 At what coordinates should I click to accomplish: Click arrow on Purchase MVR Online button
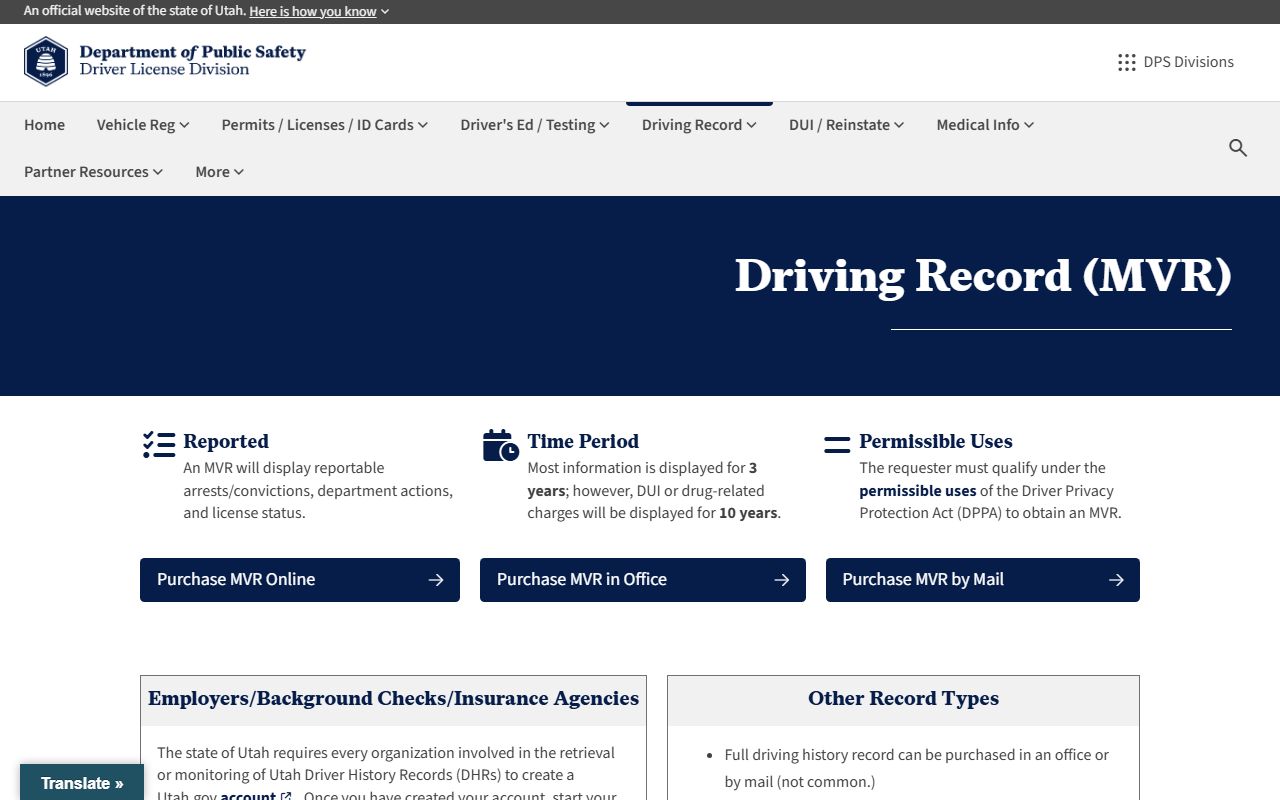[x=436, y=580]
